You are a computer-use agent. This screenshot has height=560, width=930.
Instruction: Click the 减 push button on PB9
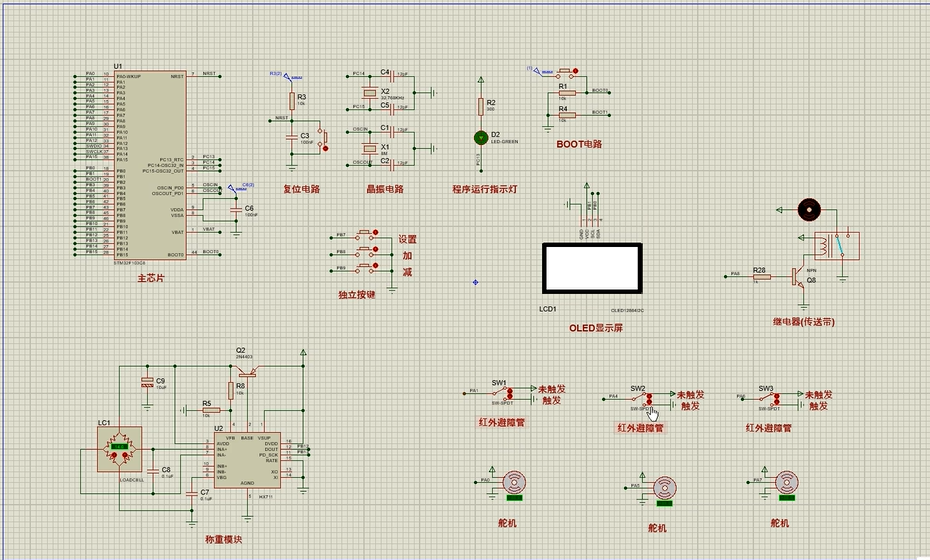[366, 269]
